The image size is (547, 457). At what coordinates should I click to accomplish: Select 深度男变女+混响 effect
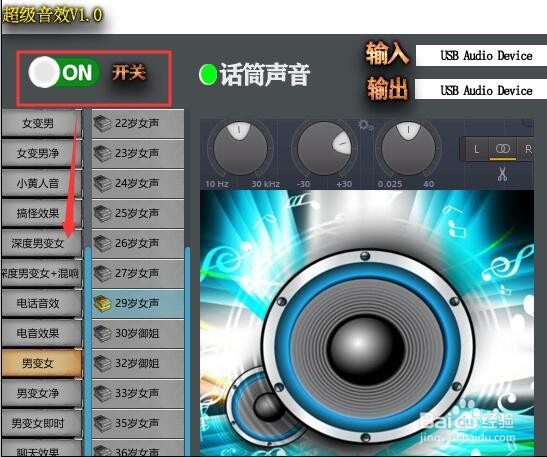point(41,273)
